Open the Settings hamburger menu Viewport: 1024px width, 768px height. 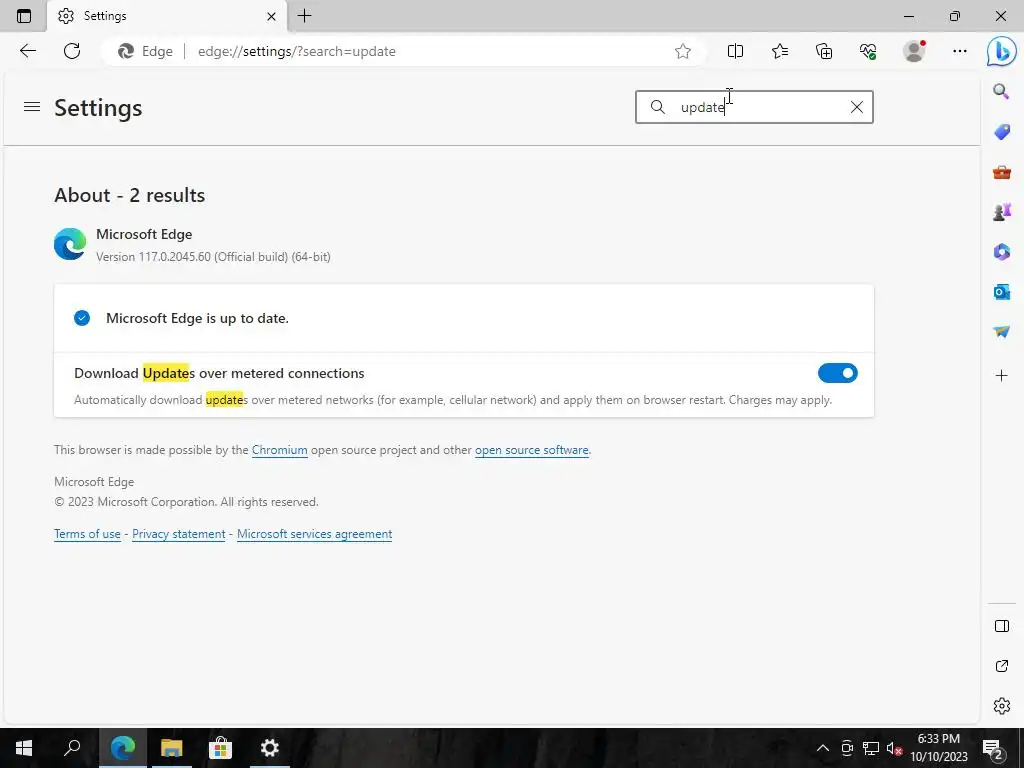coord(32,106)
